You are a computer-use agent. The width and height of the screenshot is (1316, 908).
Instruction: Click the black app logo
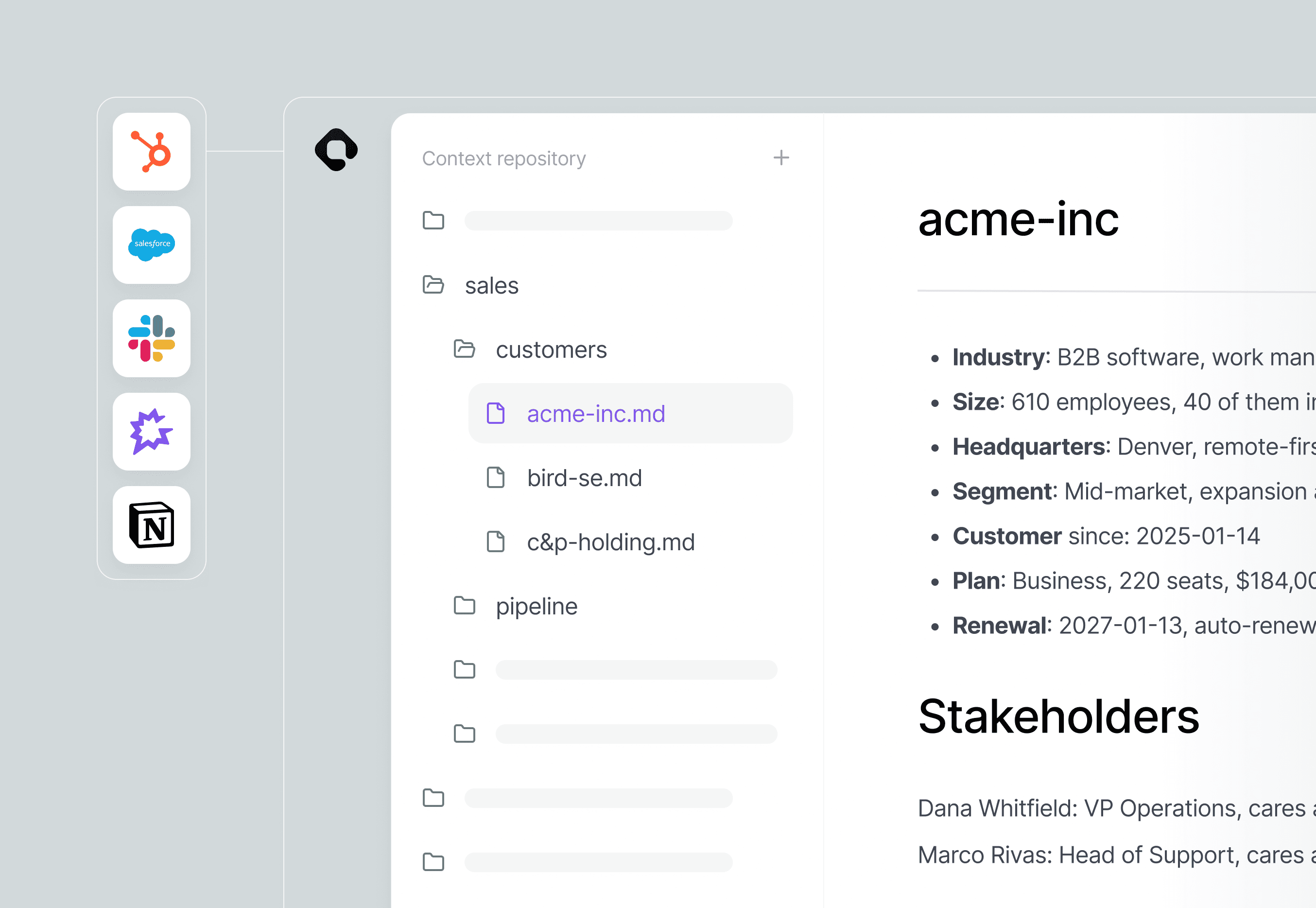[336, 150]
